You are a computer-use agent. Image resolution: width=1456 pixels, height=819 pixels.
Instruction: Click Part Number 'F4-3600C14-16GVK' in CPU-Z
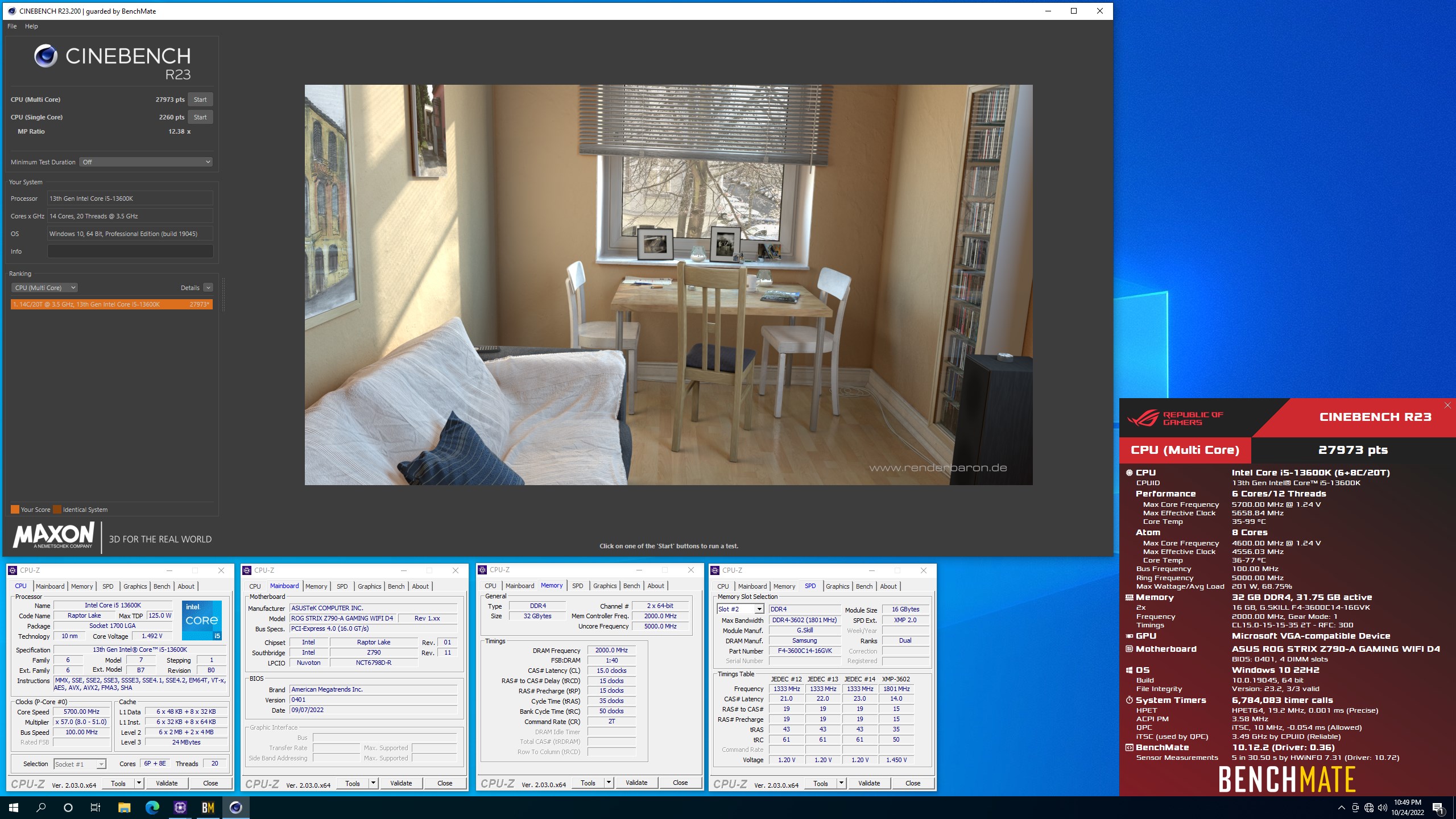(805, 651)
